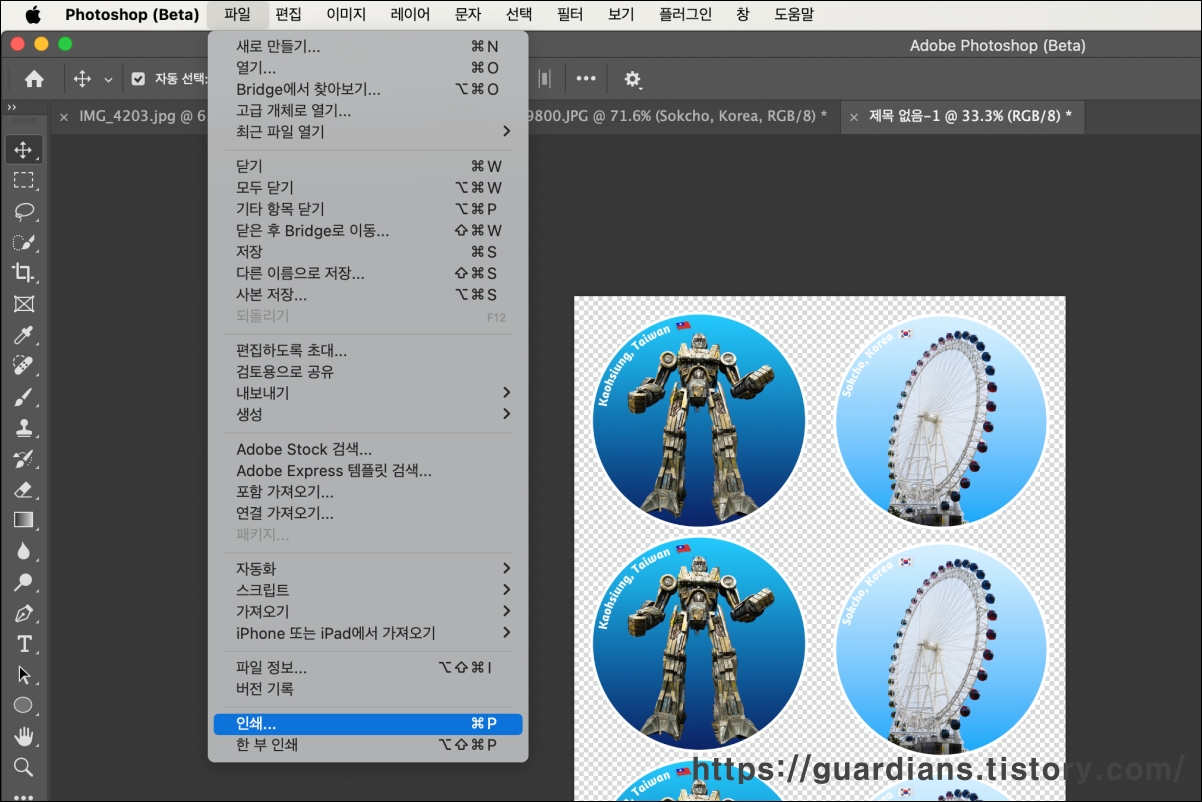Select the Dodge tool
Screen dimensions: 1202x802
[23, 582]
